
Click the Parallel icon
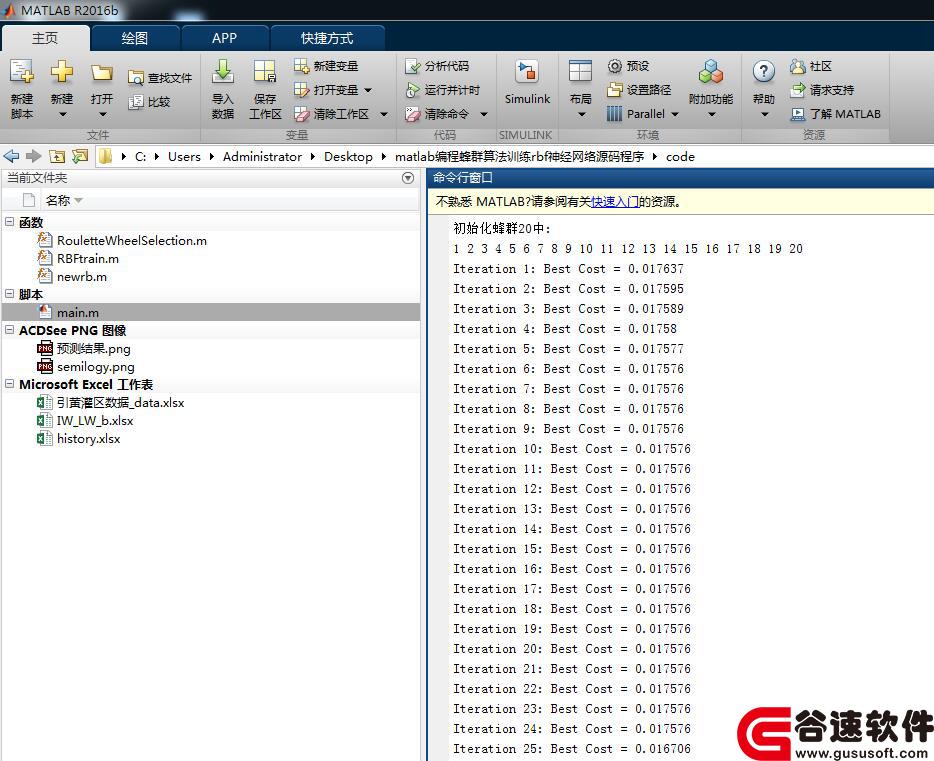point(614,114)
